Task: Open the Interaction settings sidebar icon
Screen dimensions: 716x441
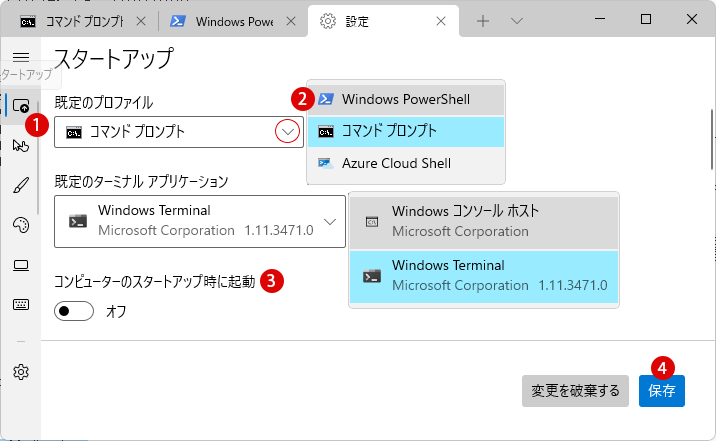Action: click(x=21, y=146)
